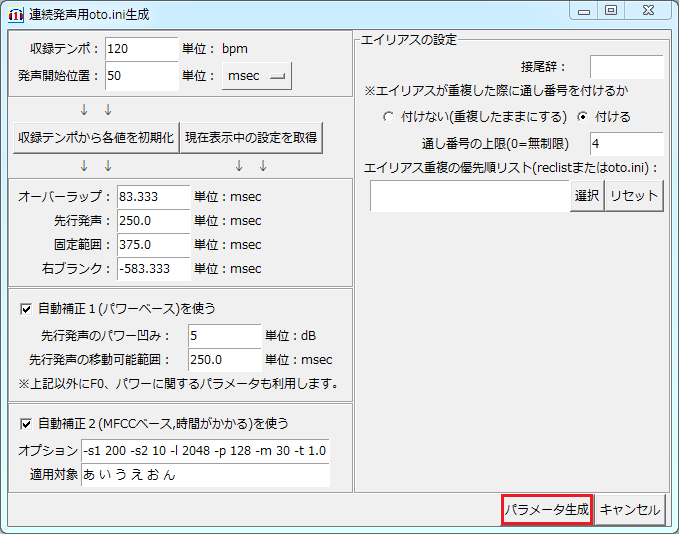Screen dimensions: 679x534
Task: Click the 先行発声のパワー凹み field
Action: point(225,336)
